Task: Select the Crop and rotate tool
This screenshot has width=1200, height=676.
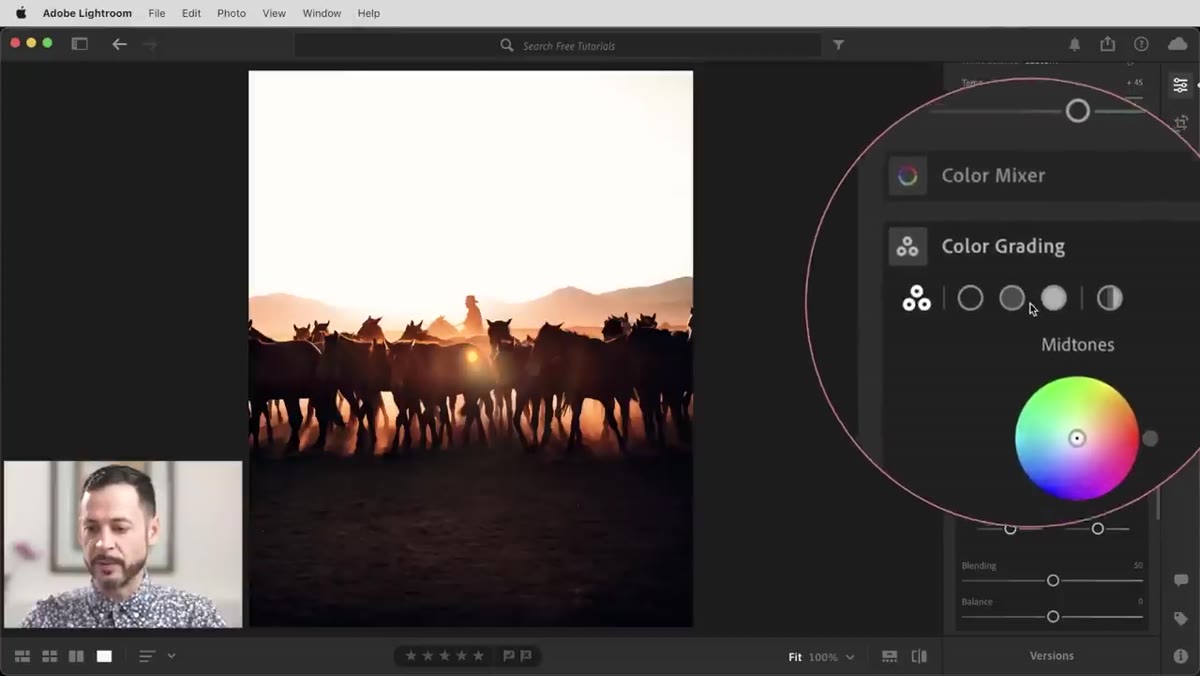Action: click(1181, 123)
